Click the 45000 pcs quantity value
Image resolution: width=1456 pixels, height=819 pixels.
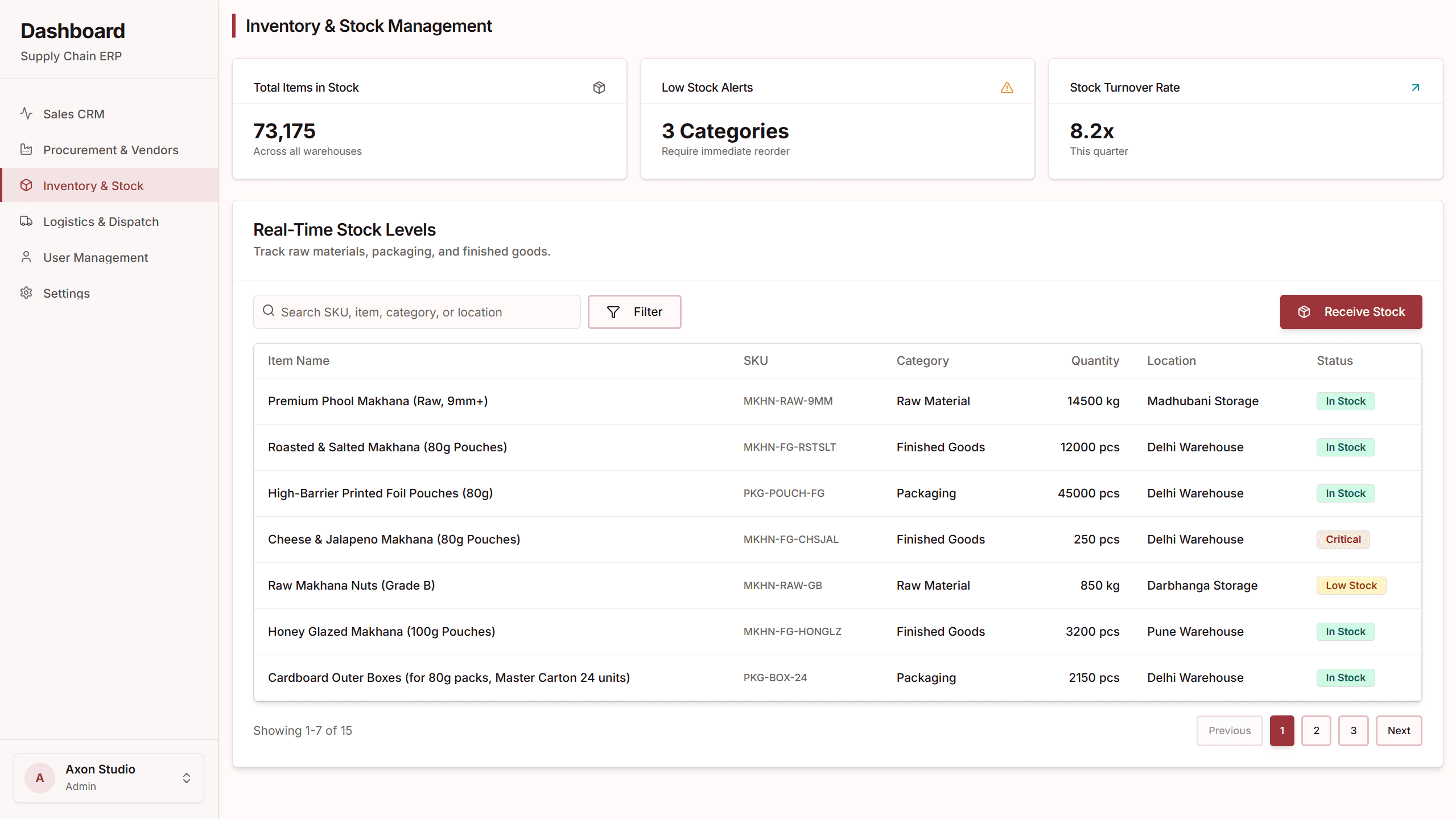coord(1088,493)
